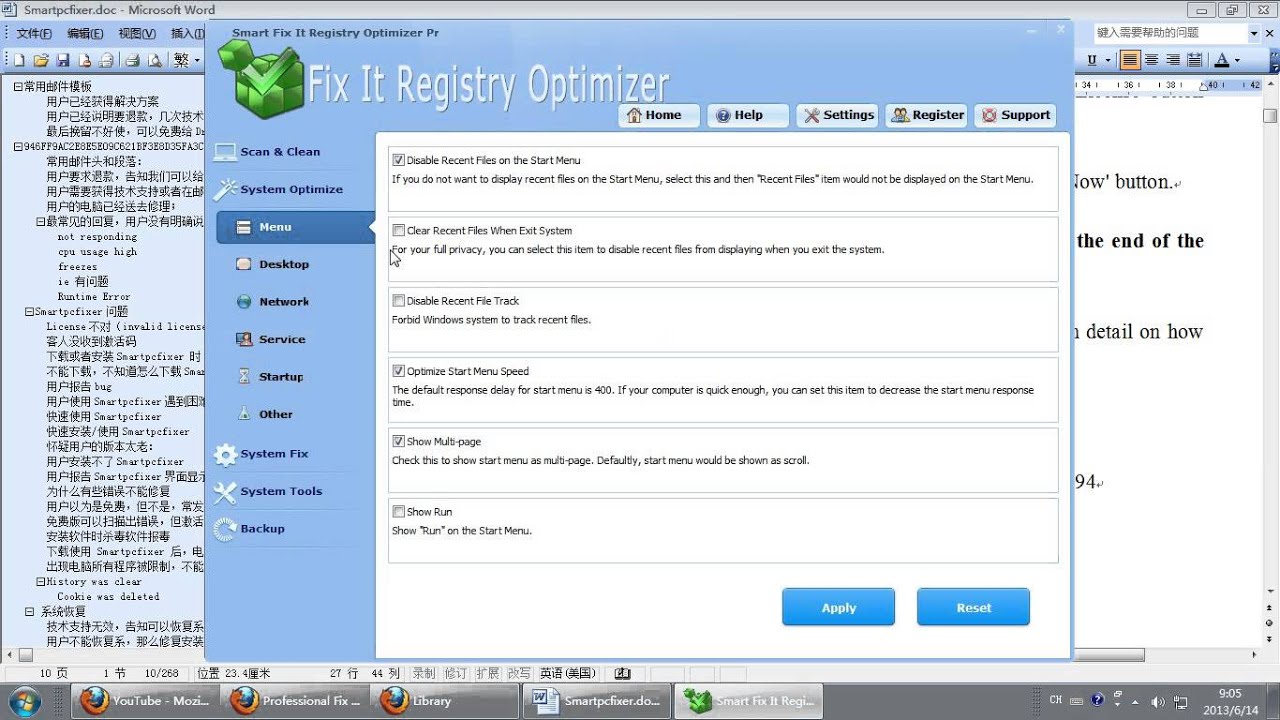Click the 英语(美国) language status entry
The width and height of the screenshot is (1280, 720).
[x=569, y=674]
